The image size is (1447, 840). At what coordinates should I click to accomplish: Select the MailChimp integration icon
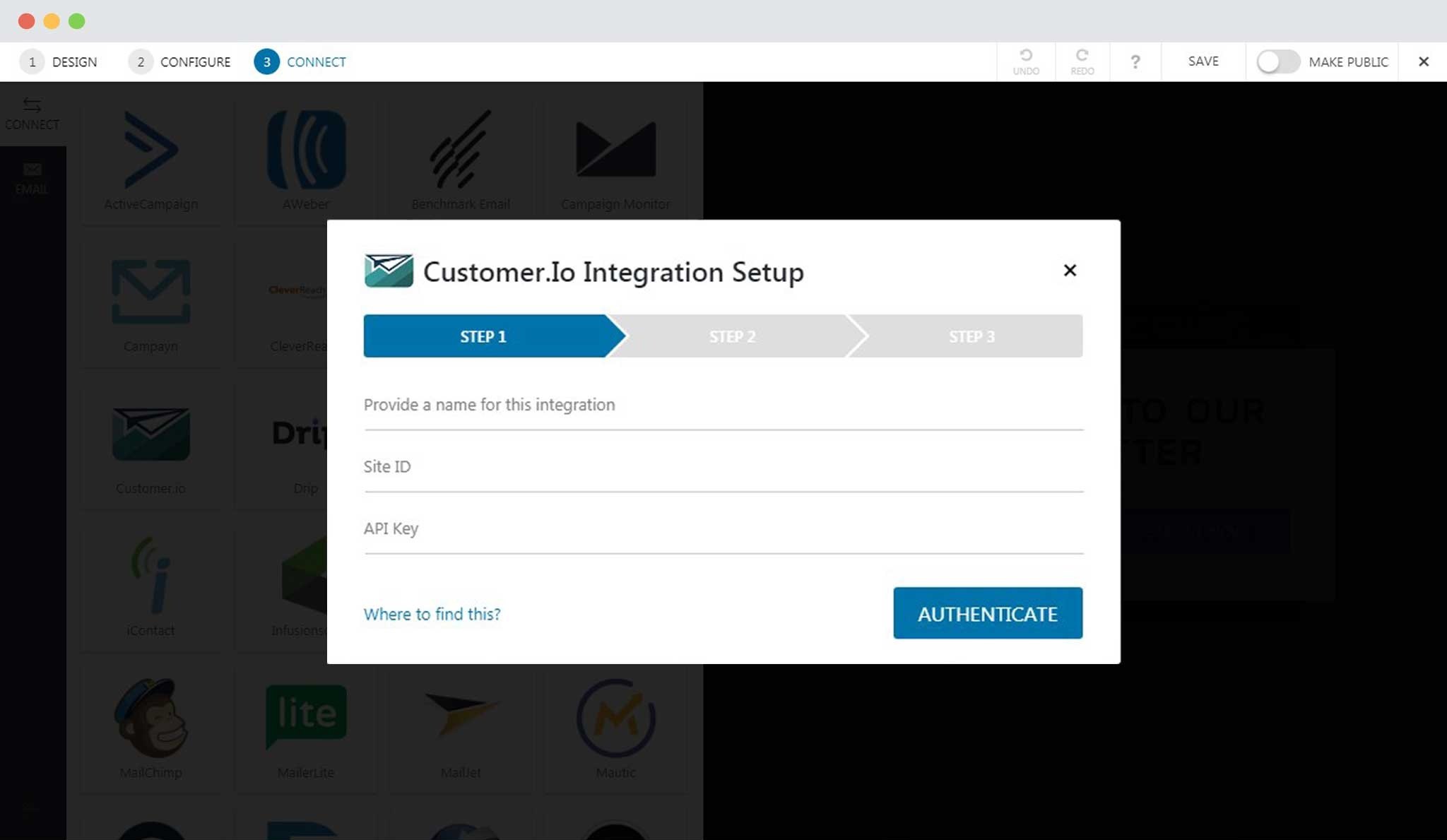pyautogui.click(x=150, y=718)
